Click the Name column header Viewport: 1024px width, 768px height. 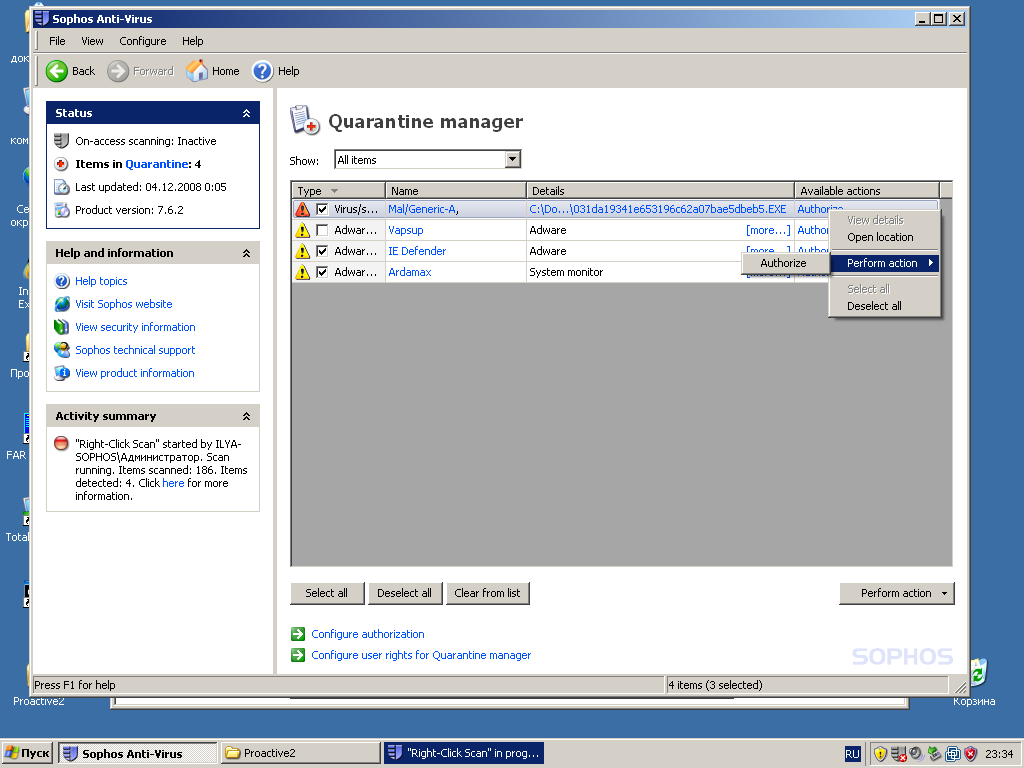pos(456,191)
